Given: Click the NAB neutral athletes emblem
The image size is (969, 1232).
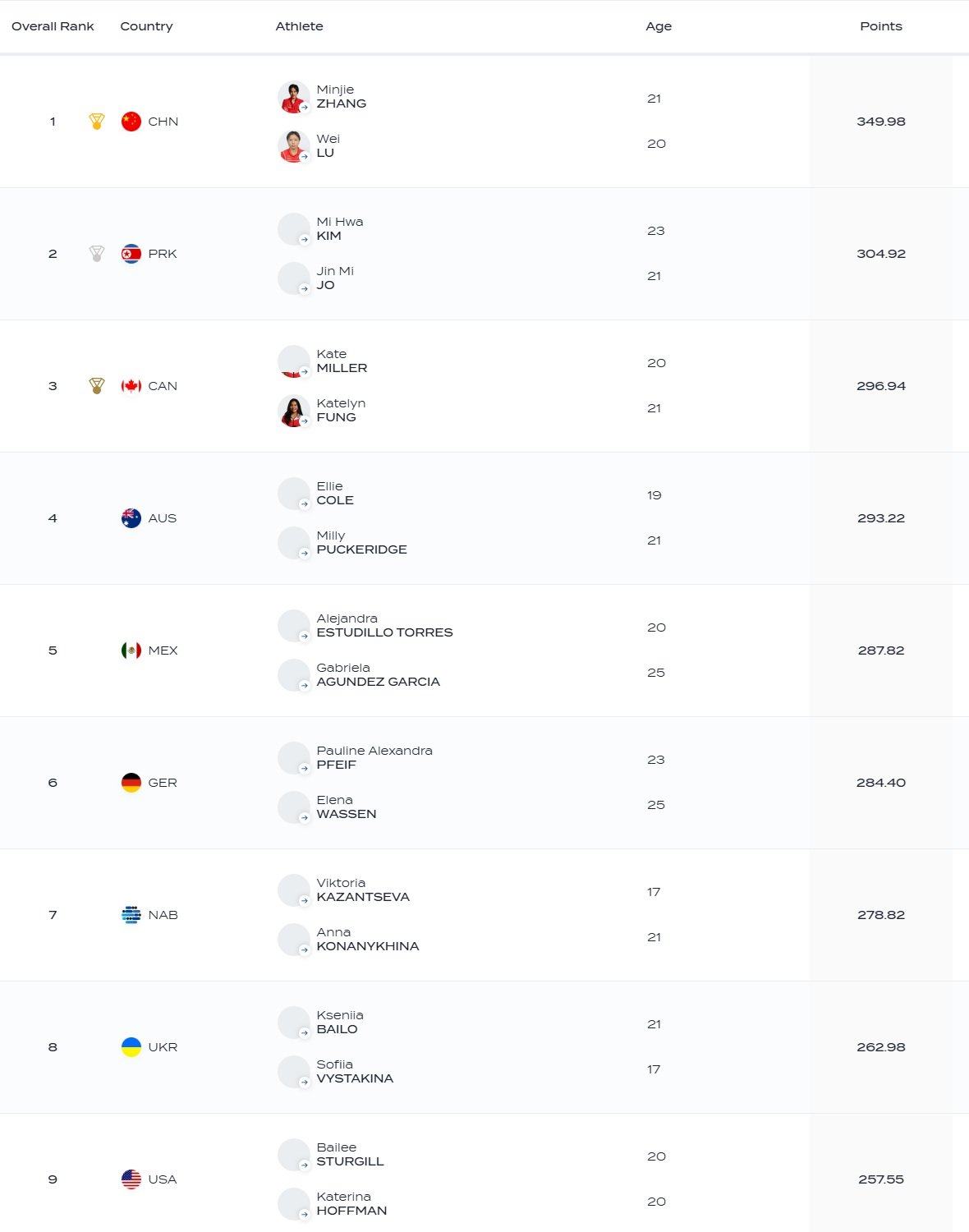Looking at the screenshot, I should click(131, 915).
